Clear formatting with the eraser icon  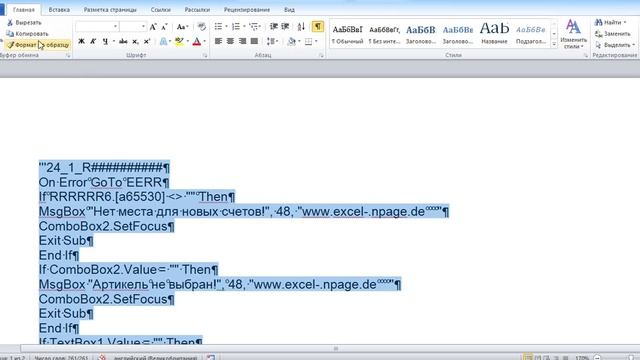coord(202,27)
